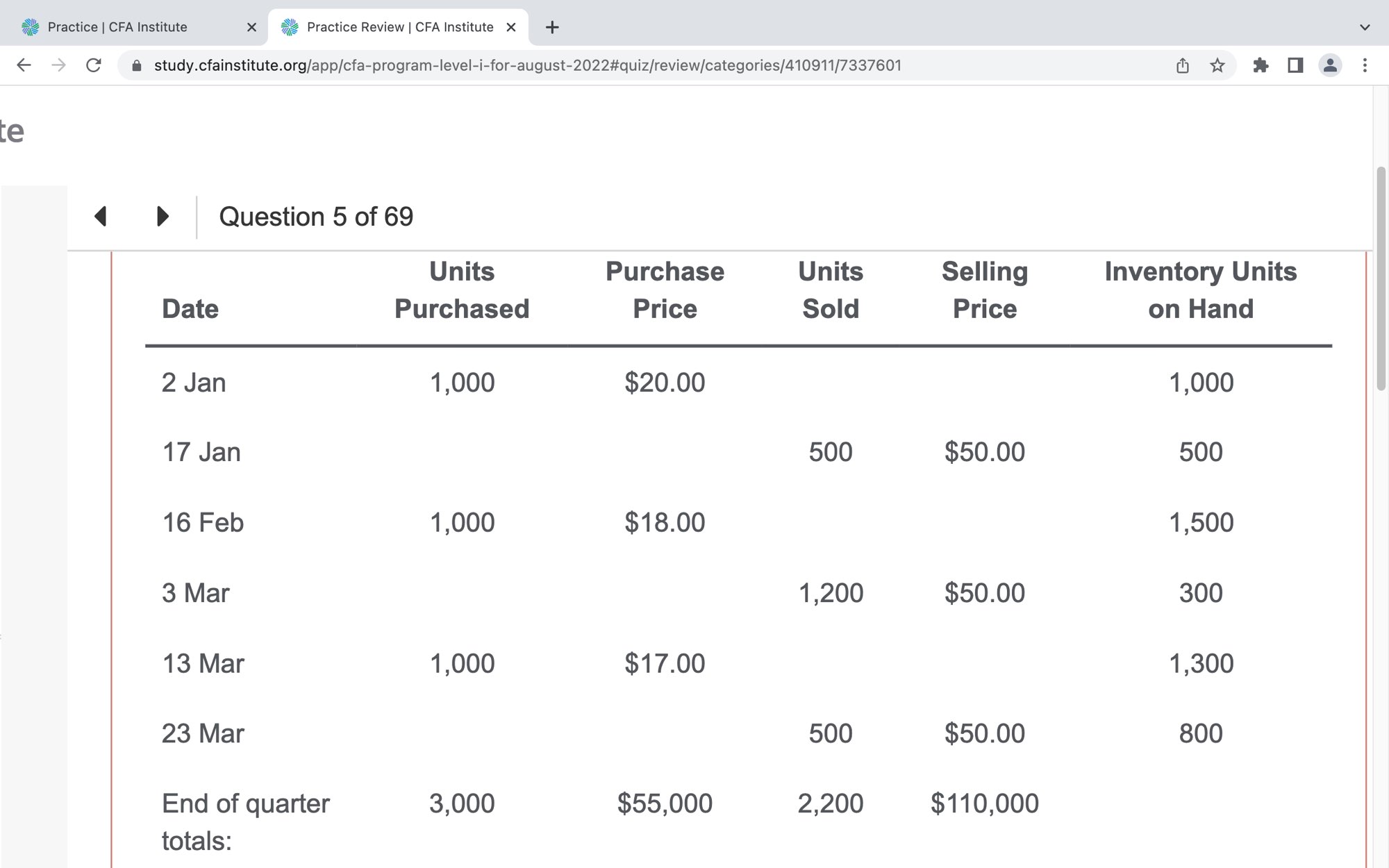Open a new browser tab
The height and width of the screenshot is (868, 1389).
(552, 27)
